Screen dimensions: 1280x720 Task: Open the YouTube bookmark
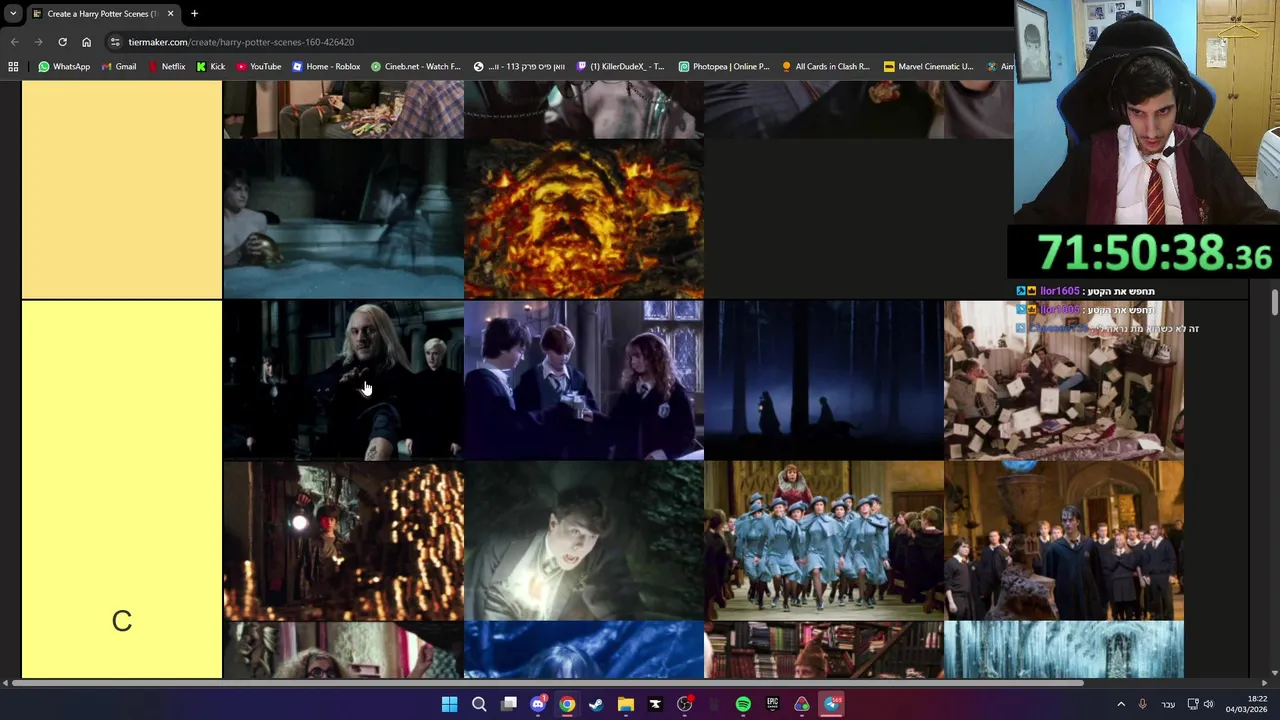pos(258,66)
